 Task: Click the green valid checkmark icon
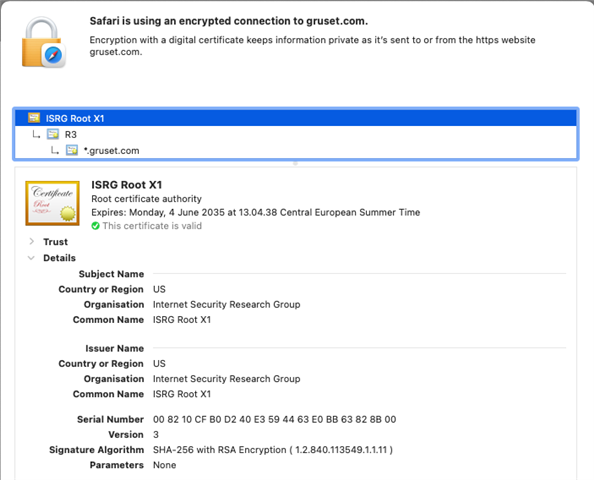[95, 226]
